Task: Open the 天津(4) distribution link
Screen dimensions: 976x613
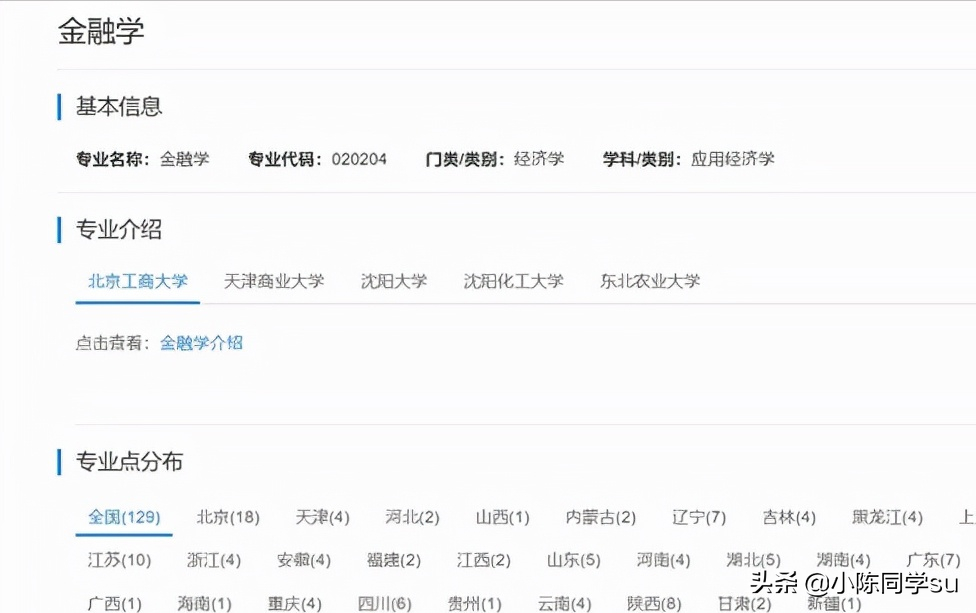Action: pyautogui.click(x=321, y=518)
